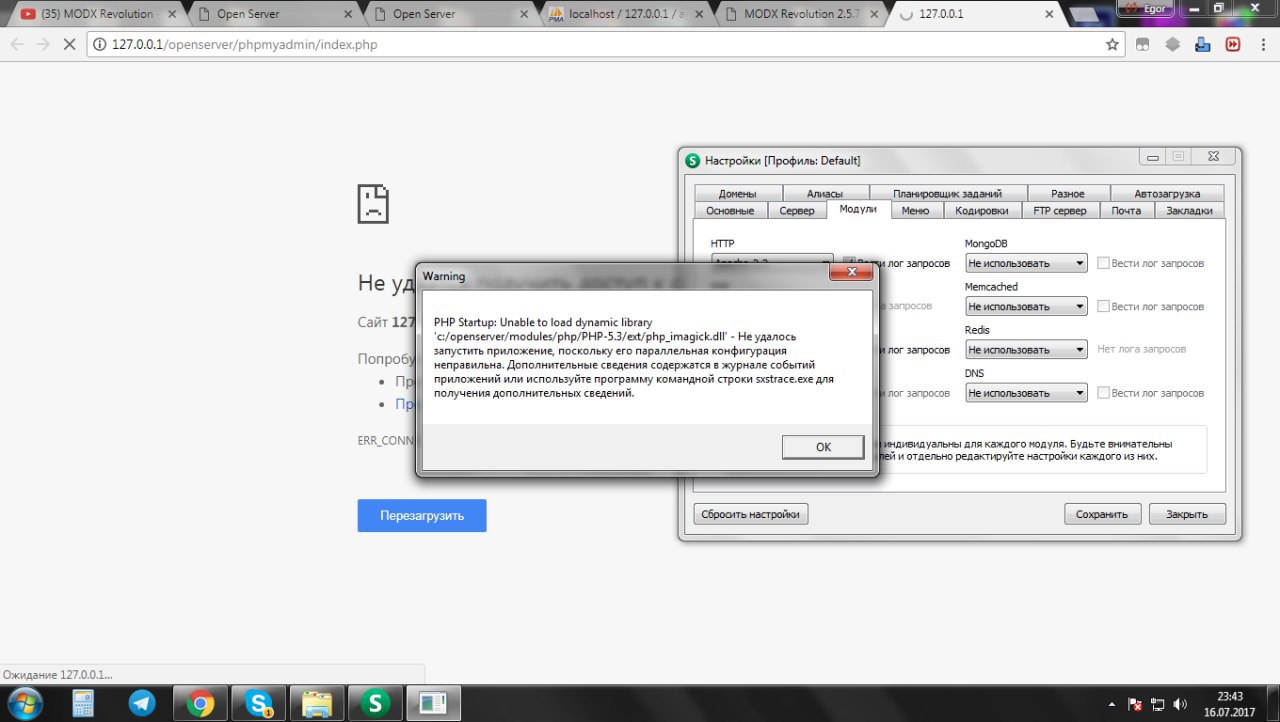Open the Chrome menu (three dots)
Screen dimensions: 1280x722
(1263, 44)
